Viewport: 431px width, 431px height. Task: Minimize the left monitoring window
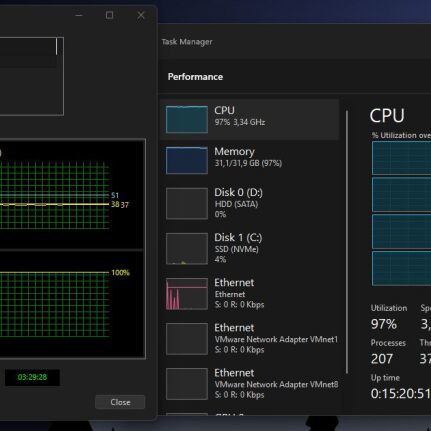pos(79,15)
